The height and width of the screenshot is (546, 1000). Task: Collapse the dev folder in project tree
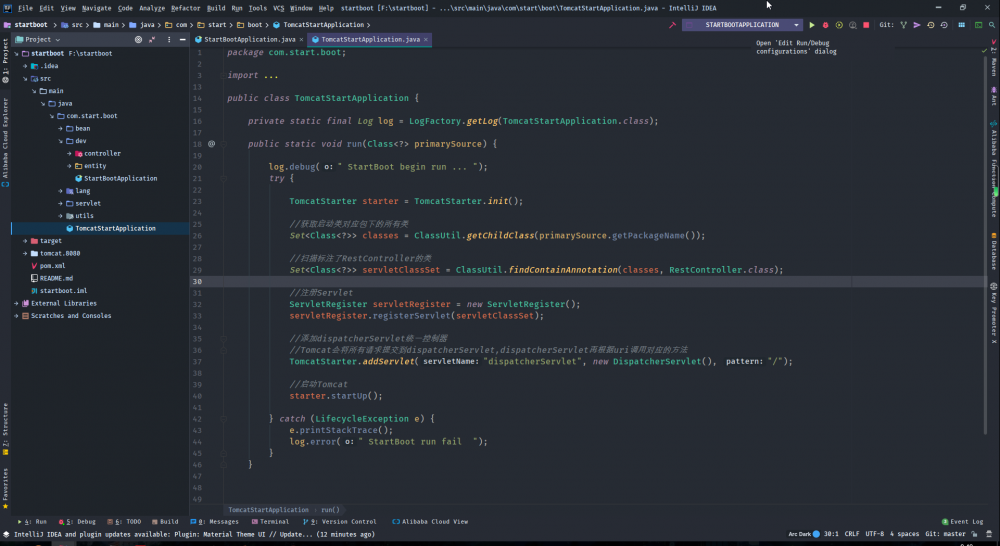62,141
